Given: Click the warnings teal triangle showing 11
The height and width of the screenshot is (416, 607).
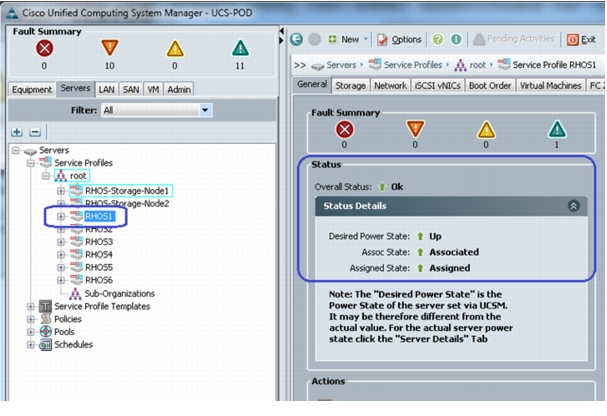Looking at the screenshot, I should point(240,48).
